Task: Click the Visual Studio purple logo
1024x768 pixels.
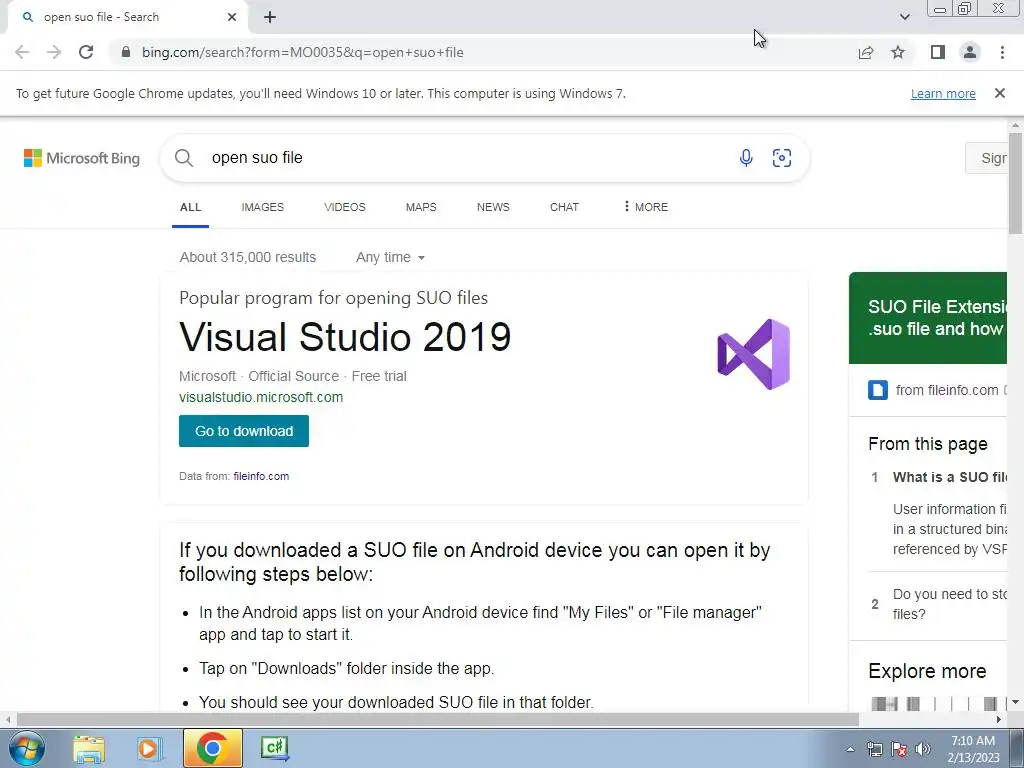Action: (753, 354)
